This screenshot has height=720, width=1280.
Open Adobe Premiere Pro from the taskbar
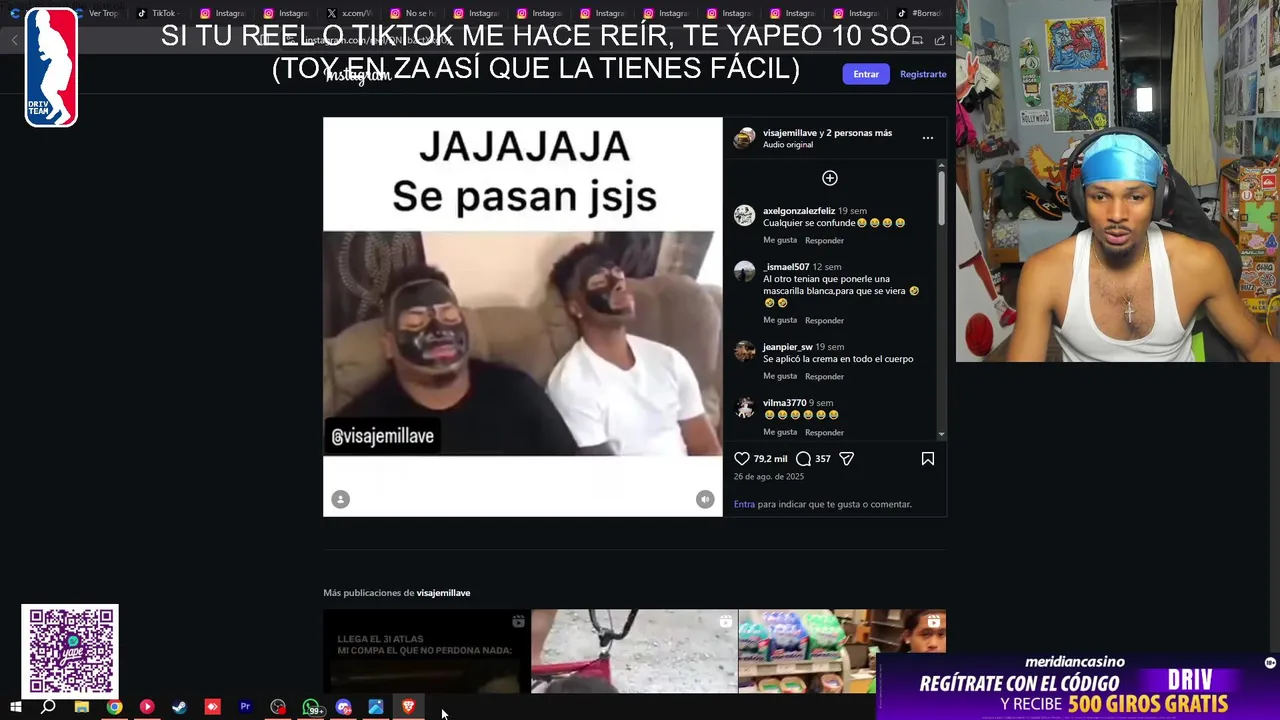245,707
